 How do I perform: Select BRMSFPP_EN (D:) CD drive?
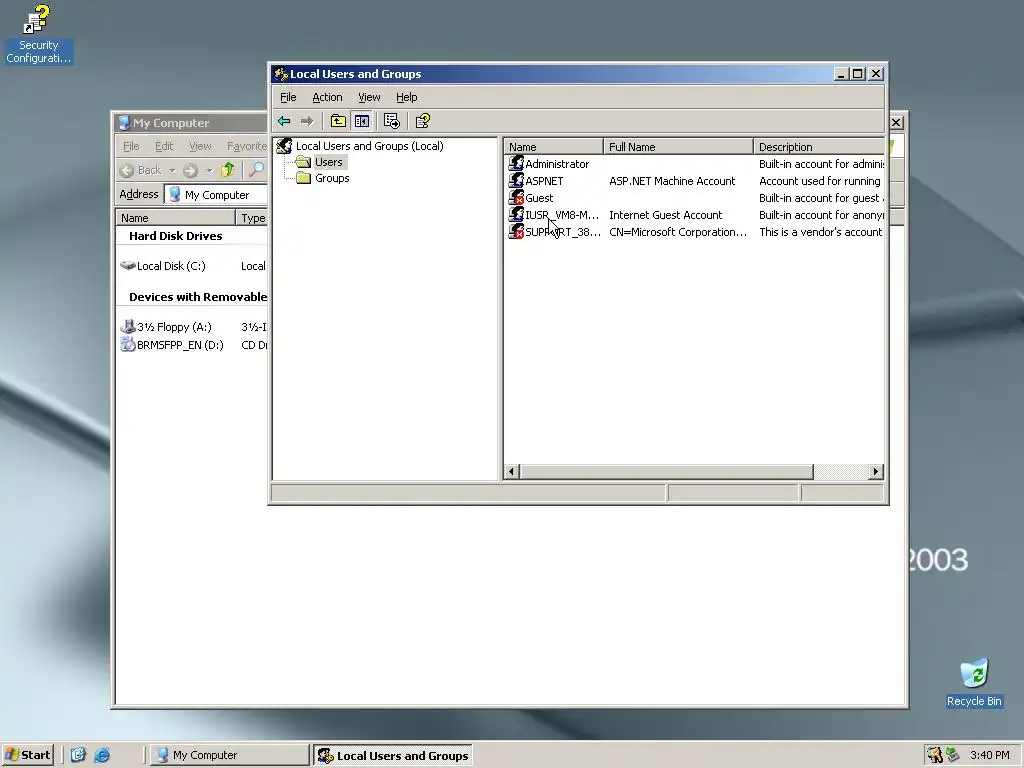click(x=172, y=345)
